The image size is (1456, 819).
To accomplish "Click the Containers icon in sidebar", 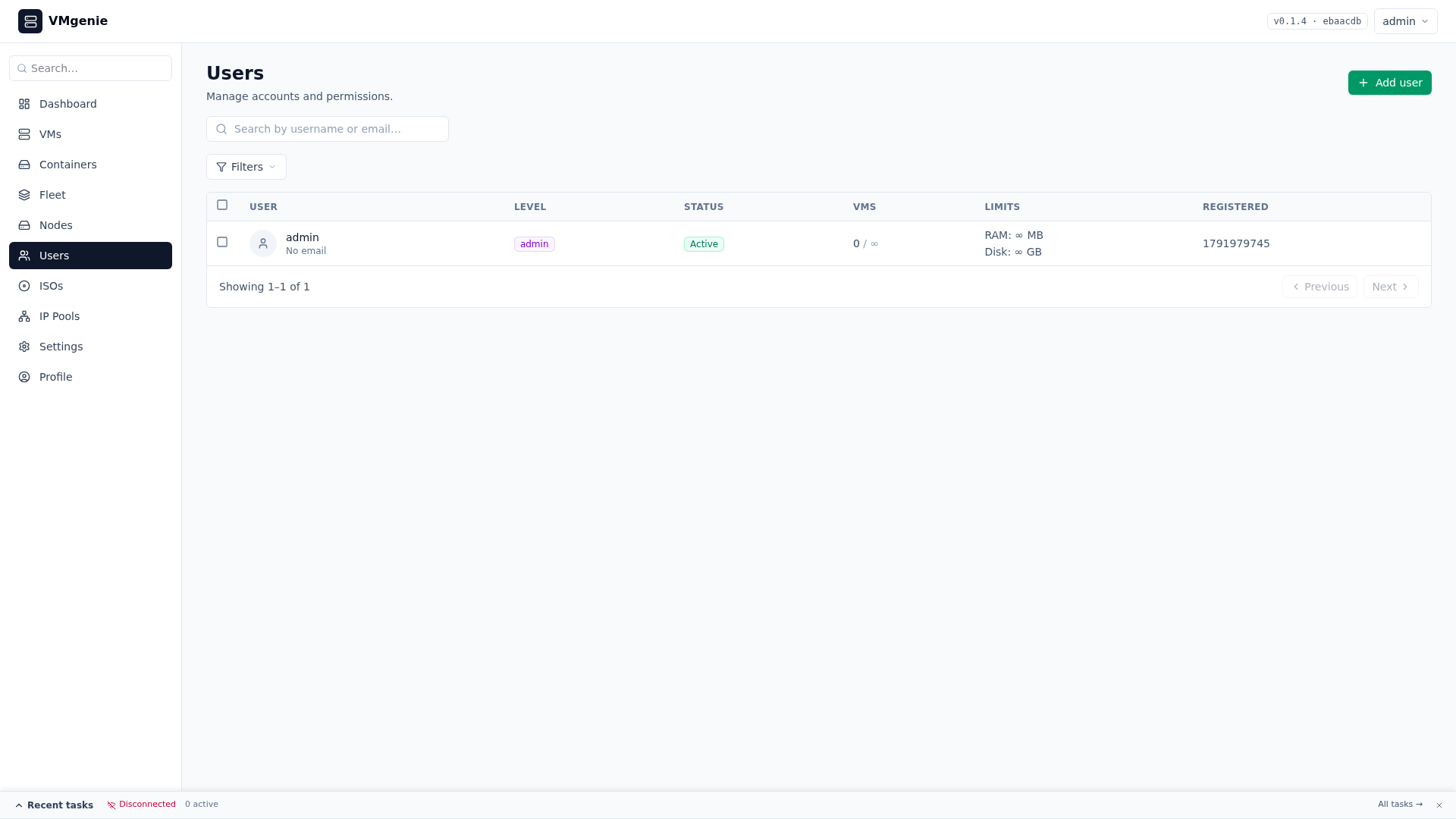I will [x=24, y=165].
